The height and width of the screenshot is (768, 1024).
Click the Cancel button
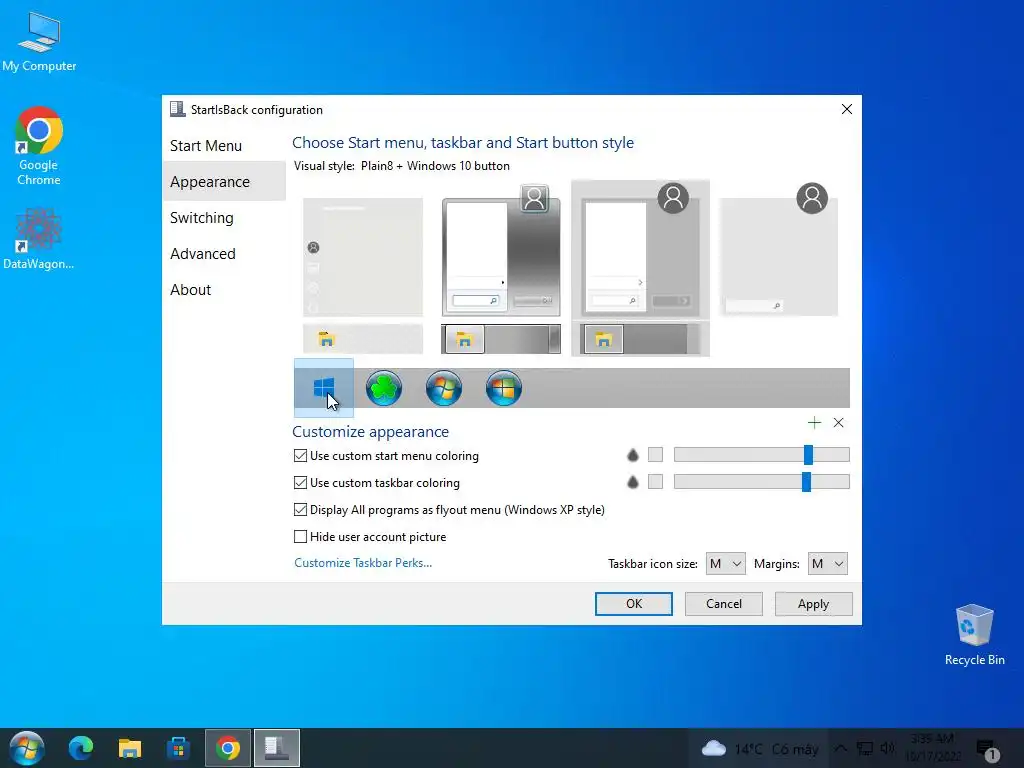click(x=724, y=604)
